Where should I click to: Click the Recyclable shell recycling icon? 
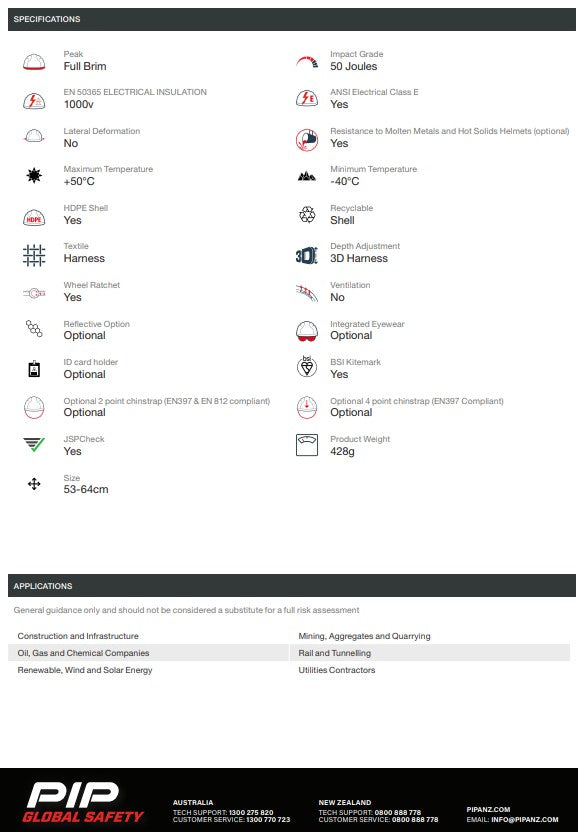click(307, 214)
